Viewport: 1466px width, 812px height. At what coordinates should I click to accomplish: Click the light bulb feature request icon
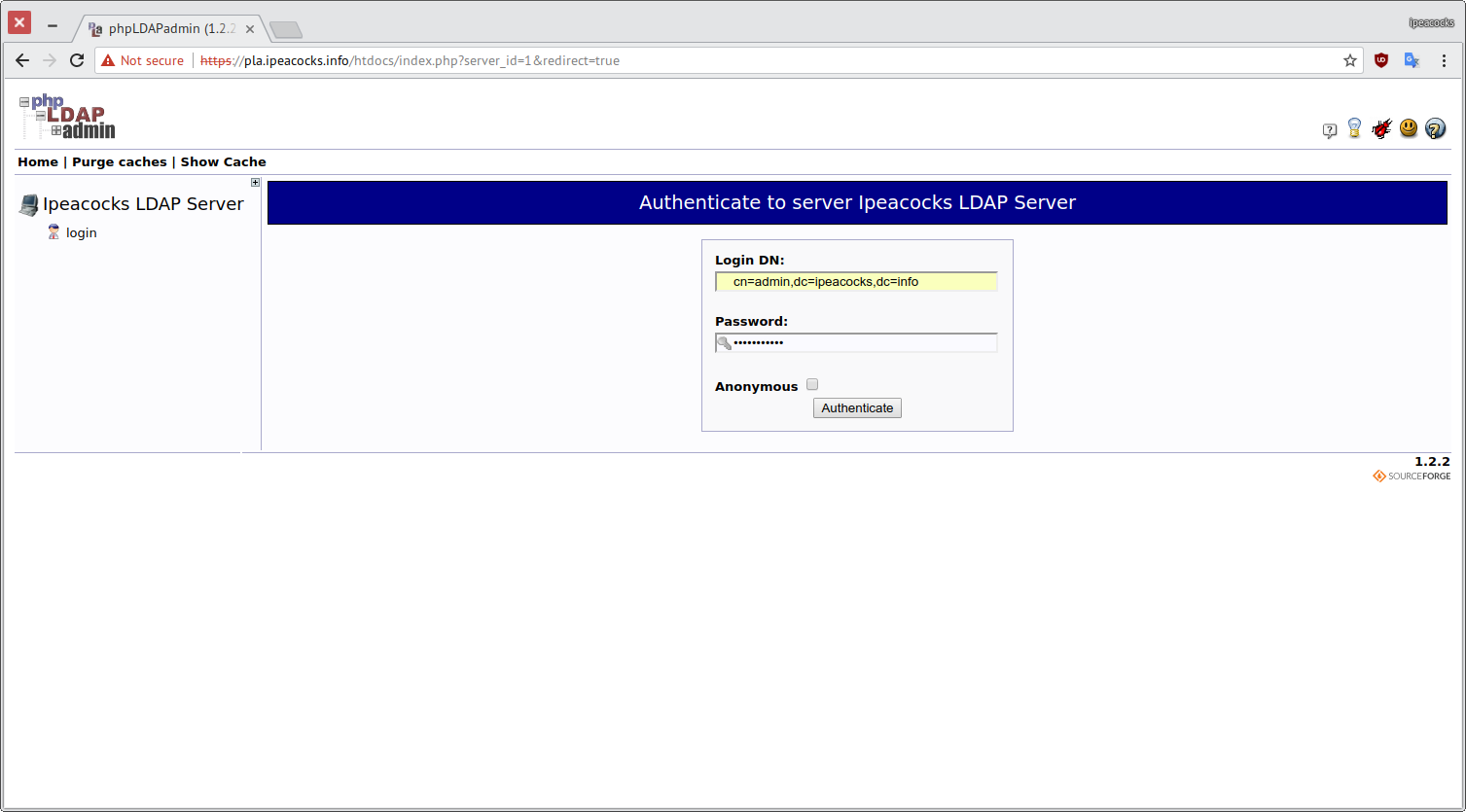1354,127
